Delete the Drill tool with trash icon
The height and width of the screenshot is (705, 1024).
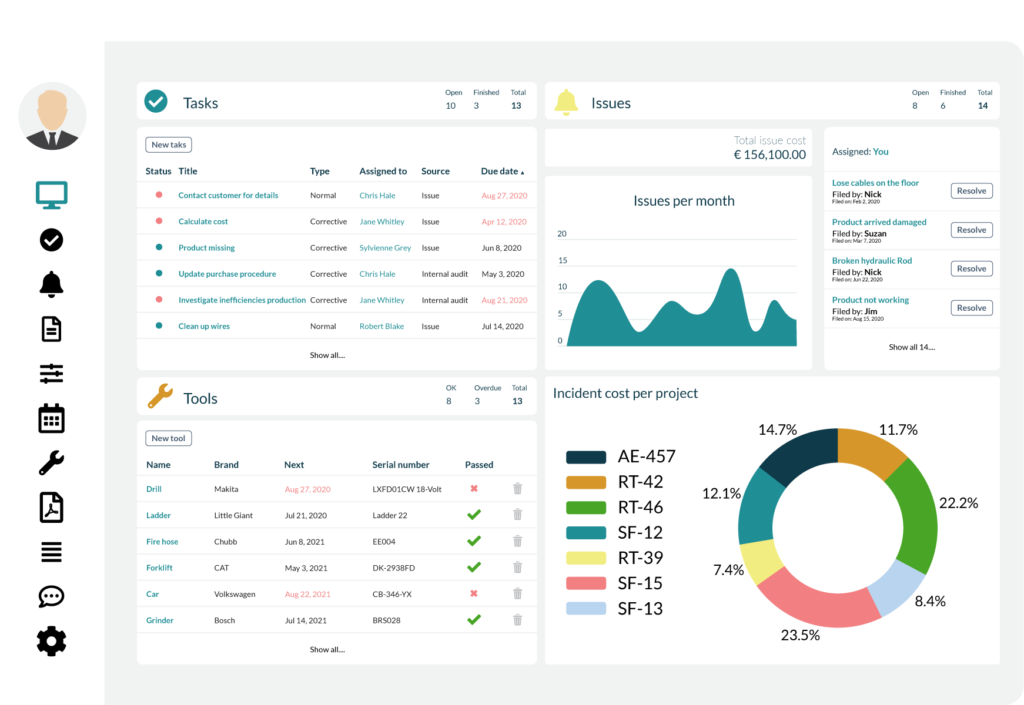point(517,489)
